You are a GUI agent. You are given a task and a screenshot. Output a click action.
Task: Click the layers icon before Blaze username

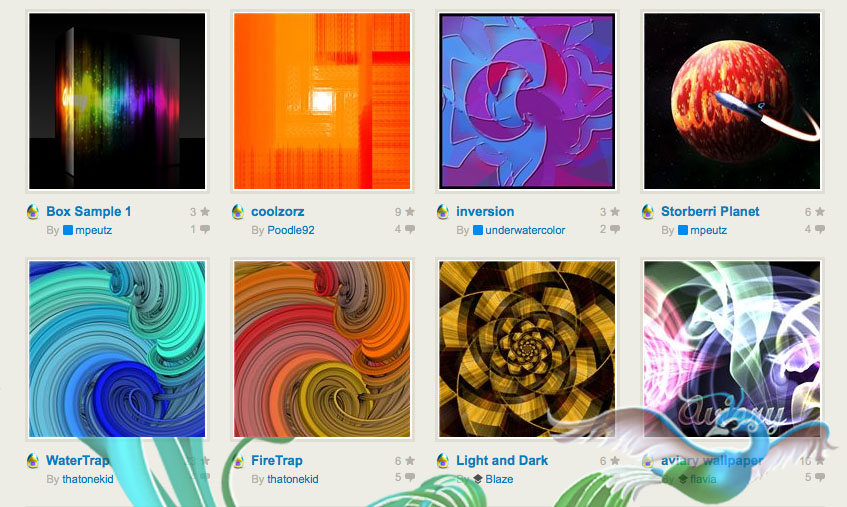click(x=478, y=479)
